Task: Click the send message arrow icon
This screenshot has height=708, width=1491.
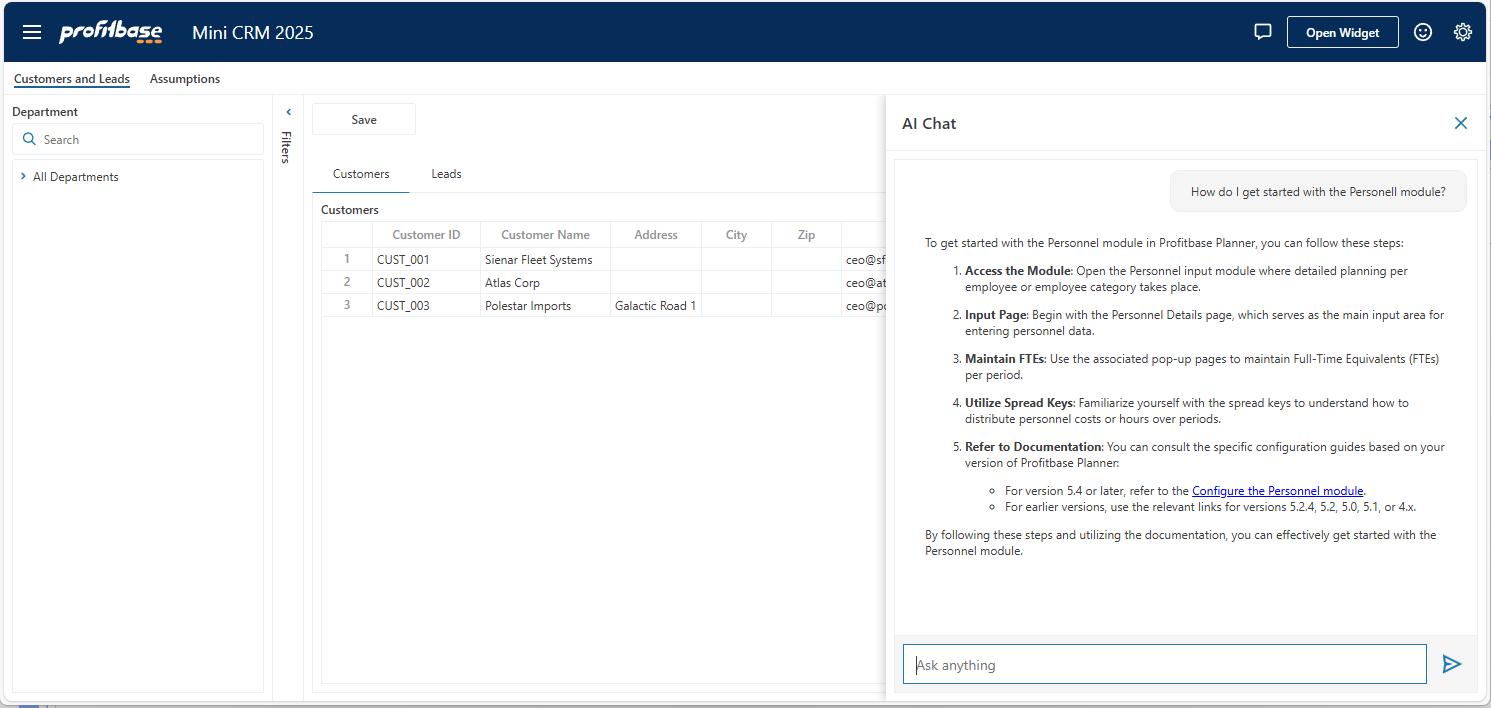Action: pos(1452,664)
